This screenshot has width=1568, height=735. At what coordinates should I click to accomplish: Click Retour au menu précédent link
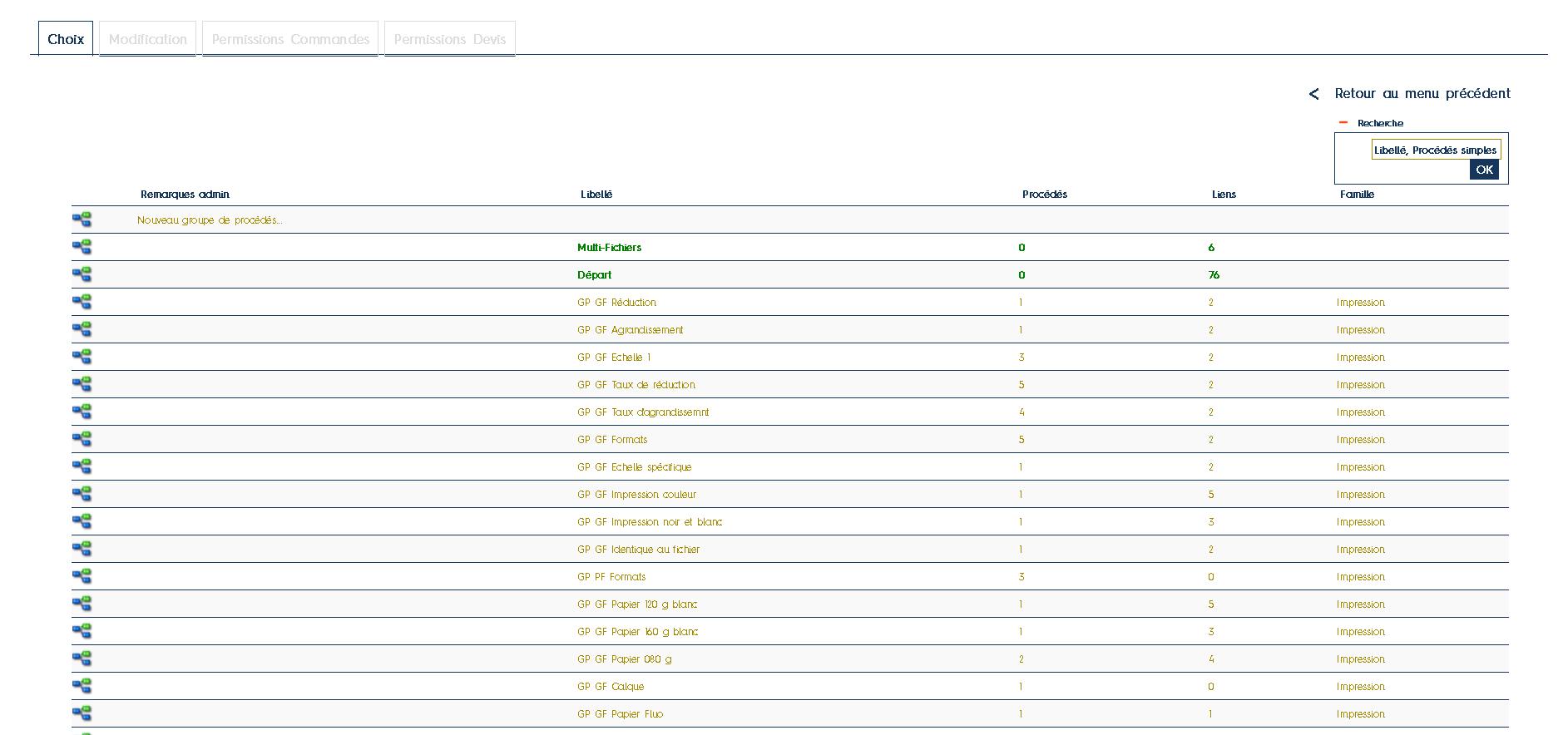pos(1422,93)
